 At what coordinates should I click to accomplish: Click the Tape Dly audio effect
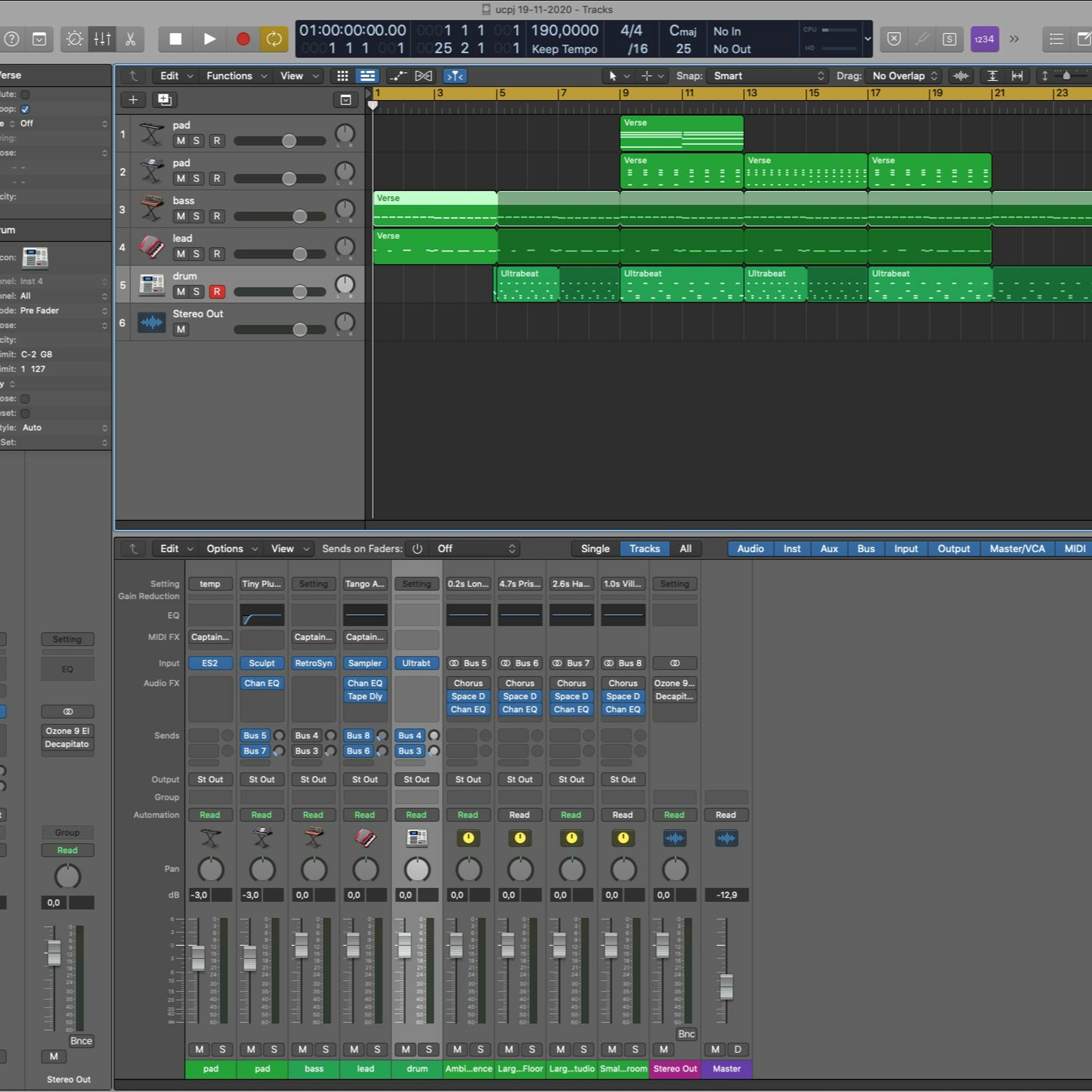(365, 696)
